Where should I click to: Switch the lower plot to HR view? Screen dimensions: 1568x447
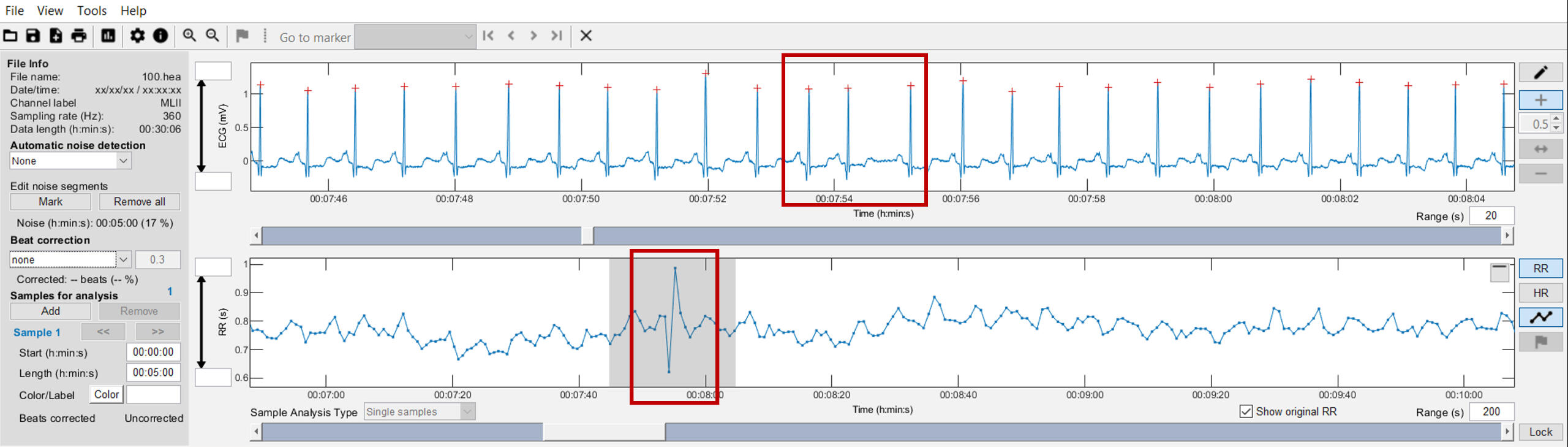click(1540, 293)
